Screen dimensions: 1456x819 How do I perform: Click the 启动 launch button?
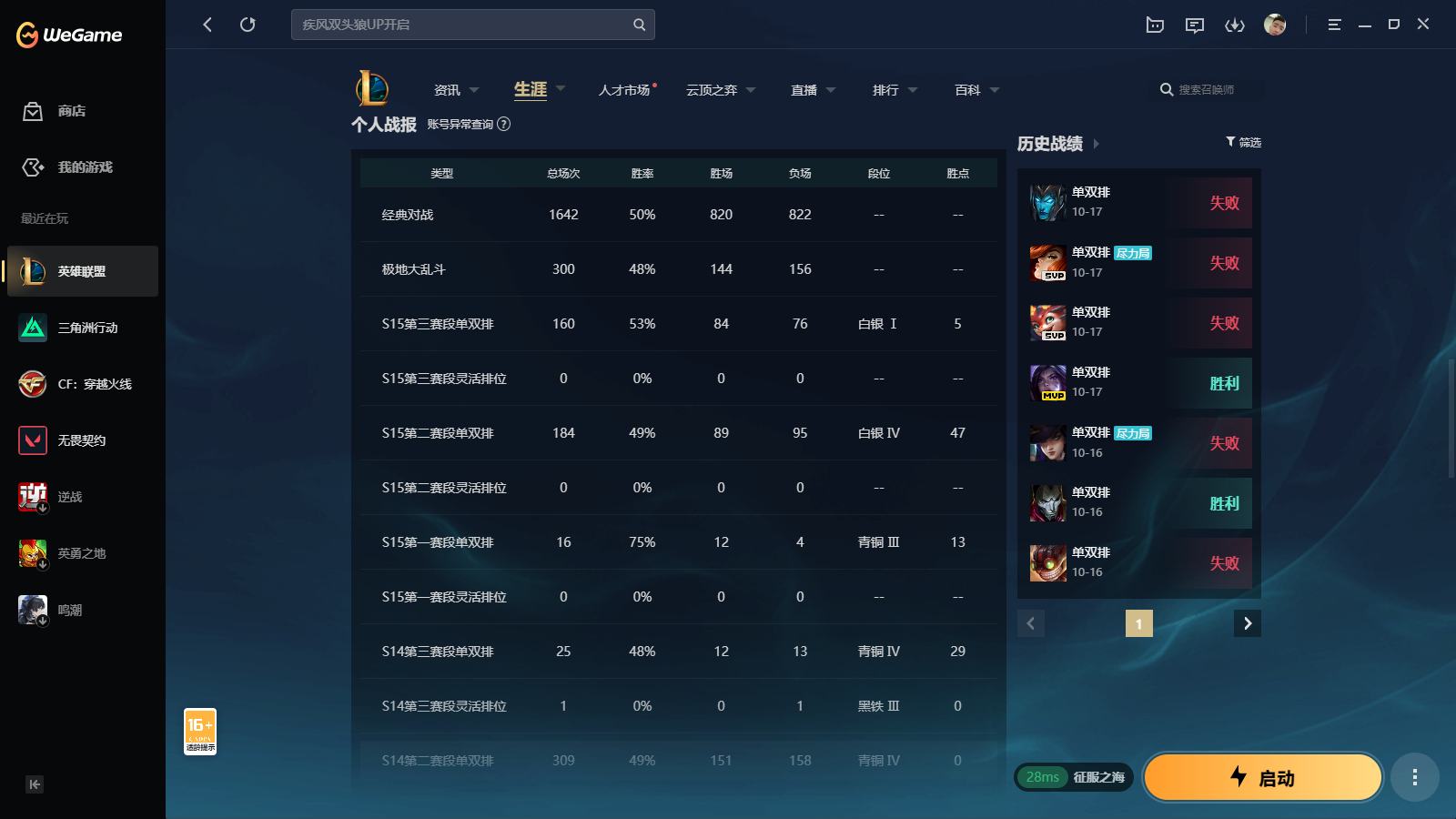tap(1263, 777)
